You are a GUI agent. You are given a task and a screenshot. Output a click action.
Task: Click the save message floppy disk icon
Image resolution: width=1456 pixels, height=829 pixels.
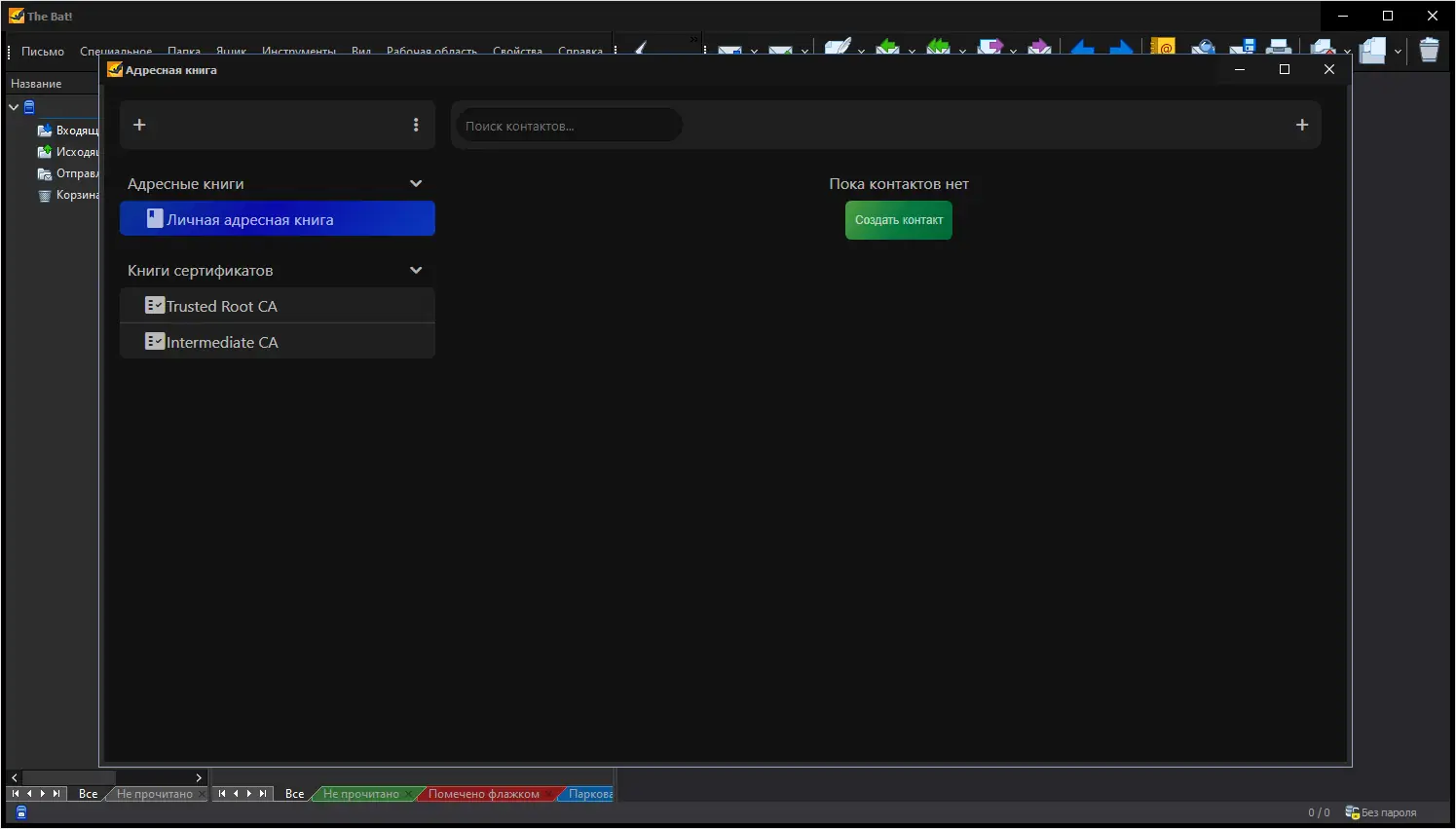pos(1242,47)
